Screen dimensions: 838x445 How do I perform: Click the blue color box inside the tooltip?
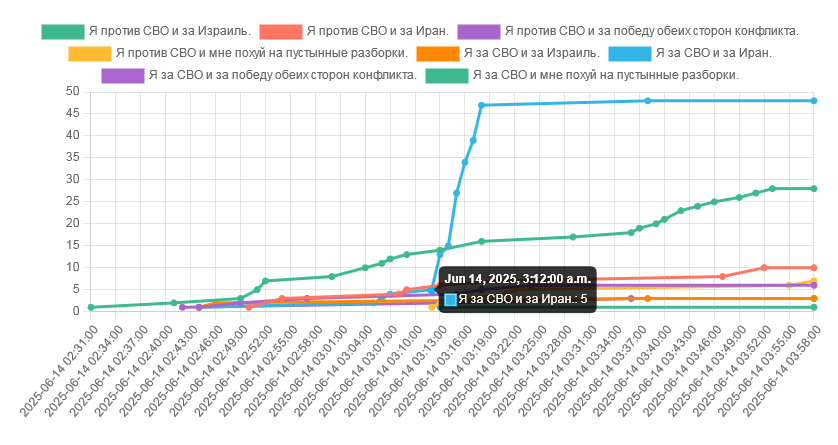pos(451,300)
